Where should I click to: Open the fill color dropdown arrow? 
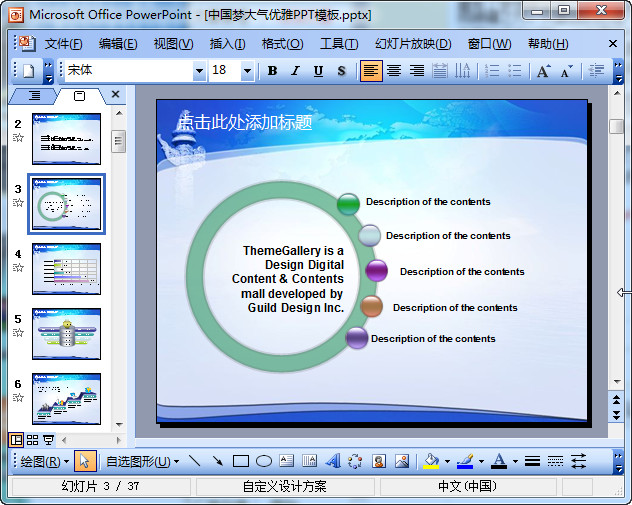pos(447,461)
